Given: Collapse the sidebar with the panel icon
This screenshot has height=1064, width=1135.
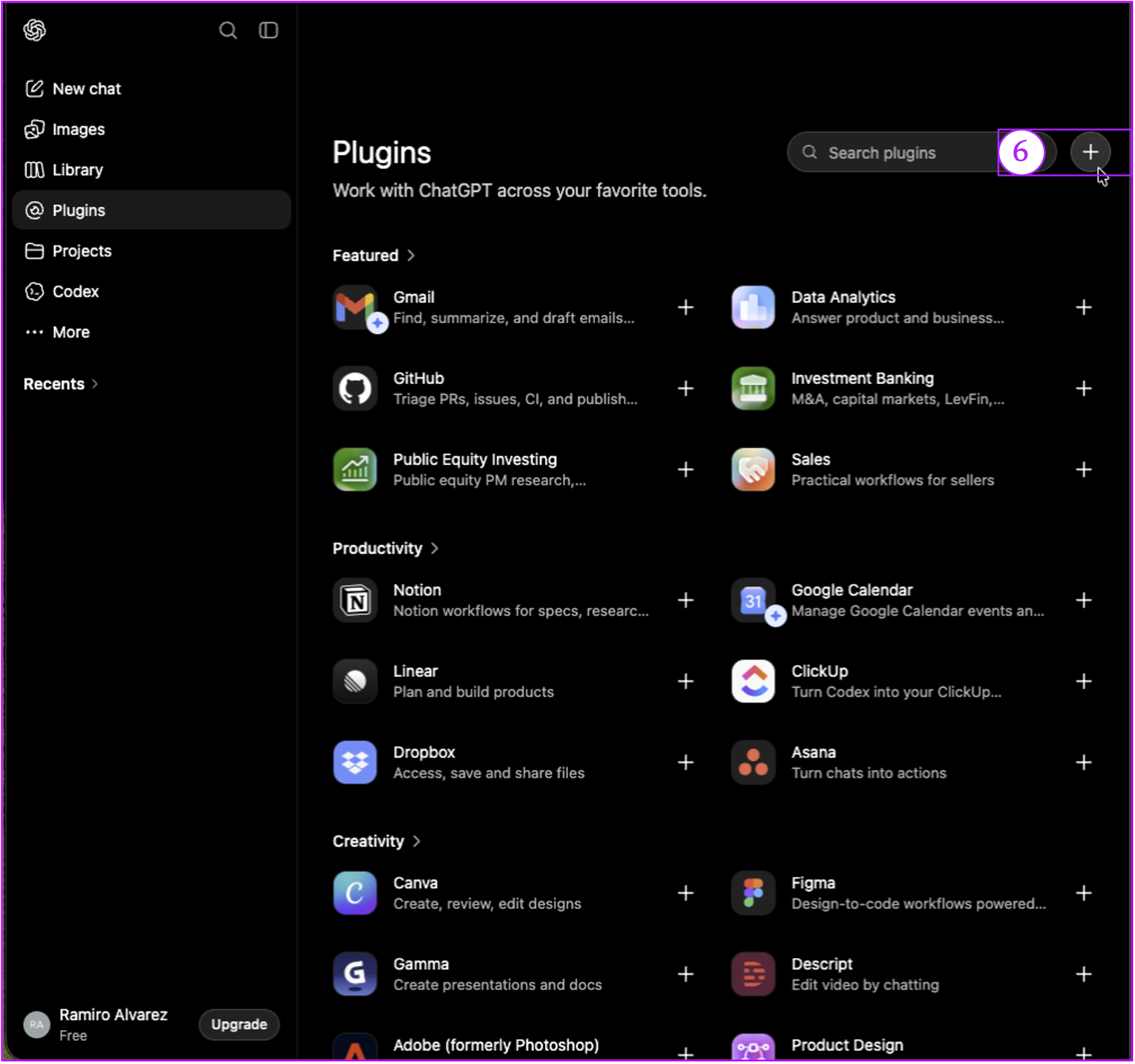Looking at the screenshot, I should (x=268, y=30).
